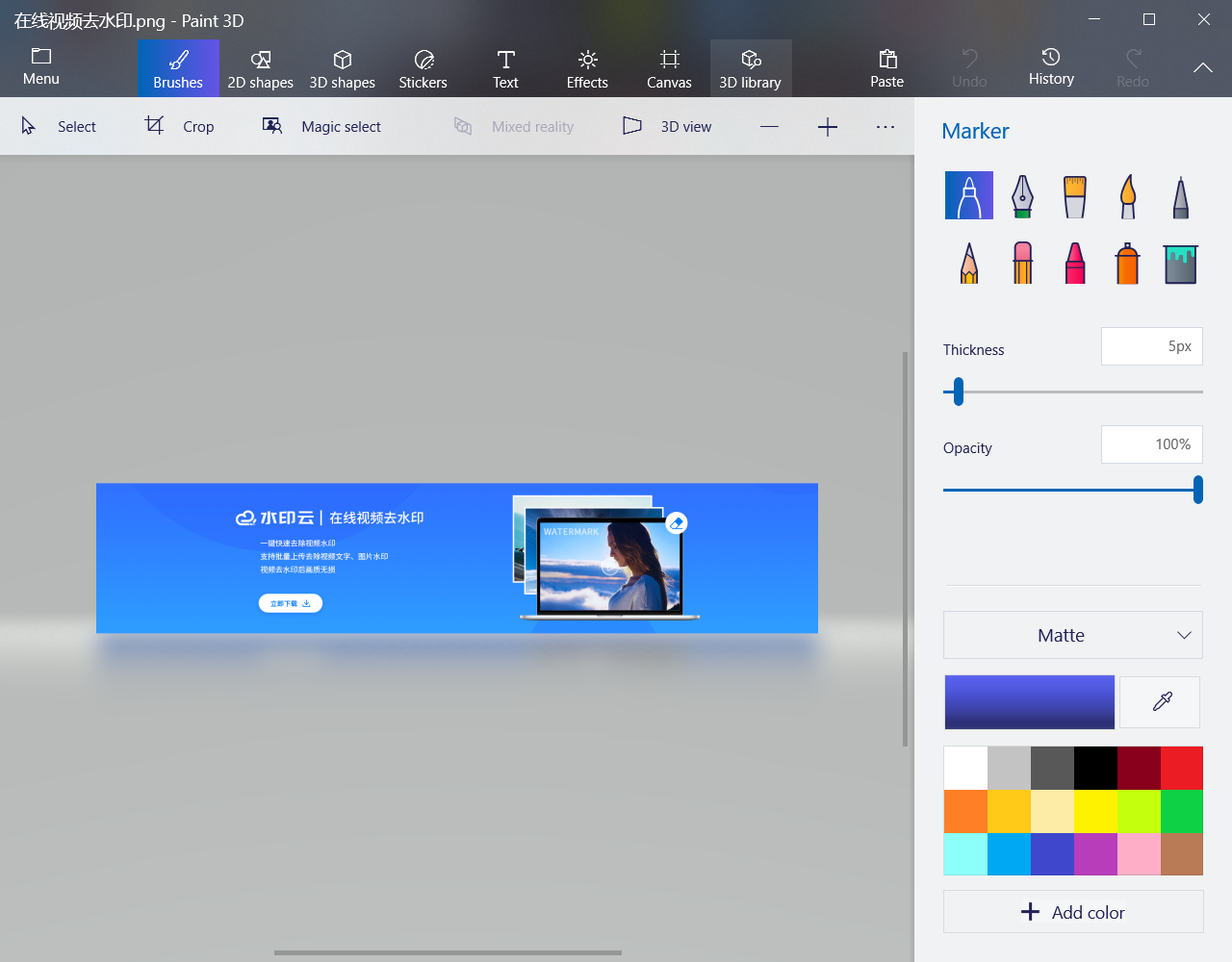Click the blue banner image on canvas
Screen dimensions: 1232x962
coord(457,558)
